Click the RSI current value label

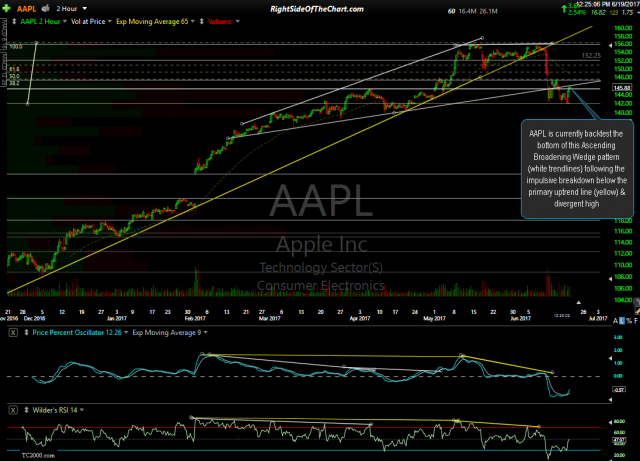[x=618, y=440]
